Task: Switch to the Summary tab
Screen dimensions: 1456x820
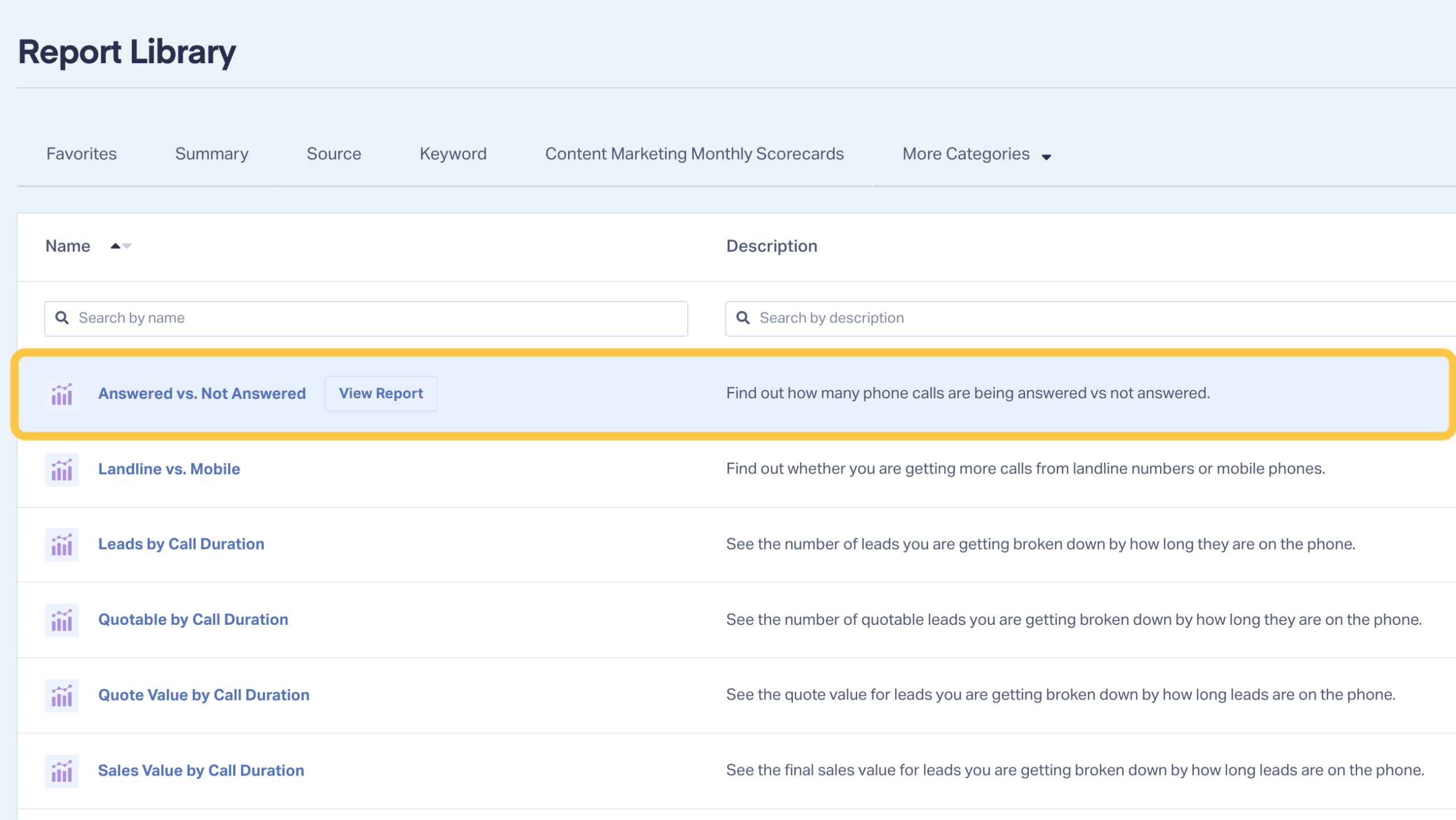Action: pos(212,154)
